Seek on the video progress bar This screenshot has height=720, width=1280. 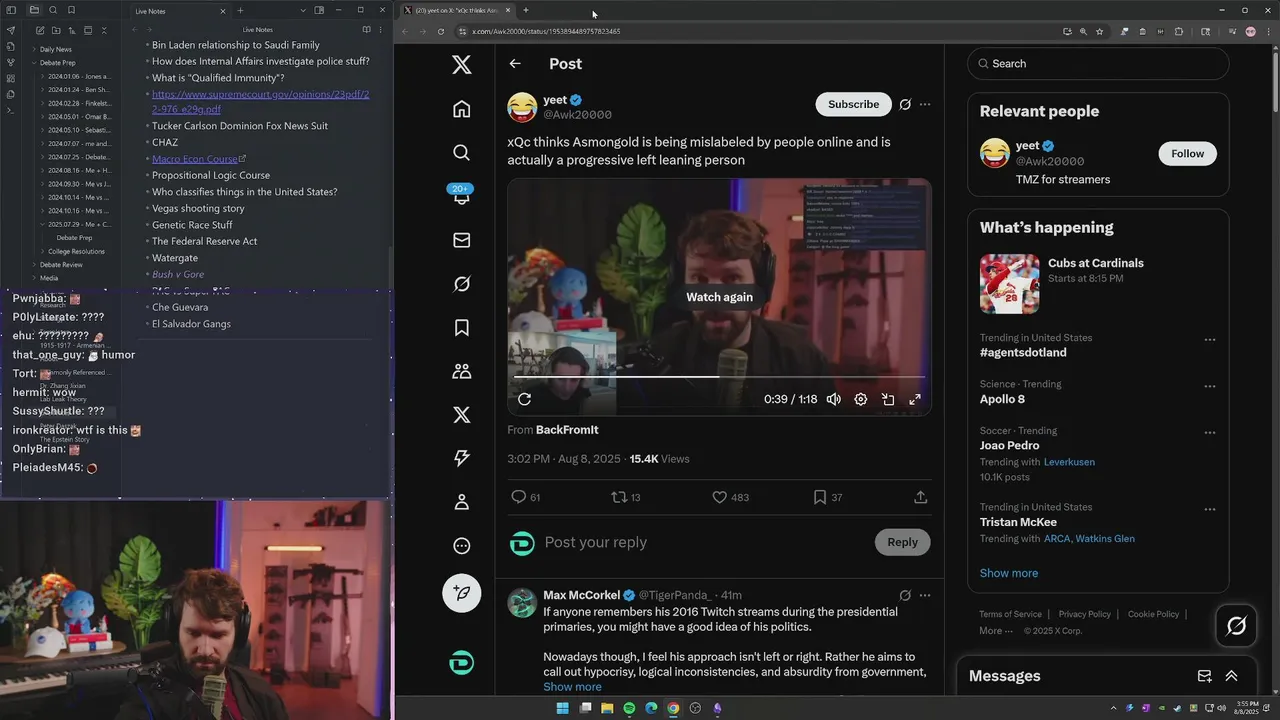point(719,377)
